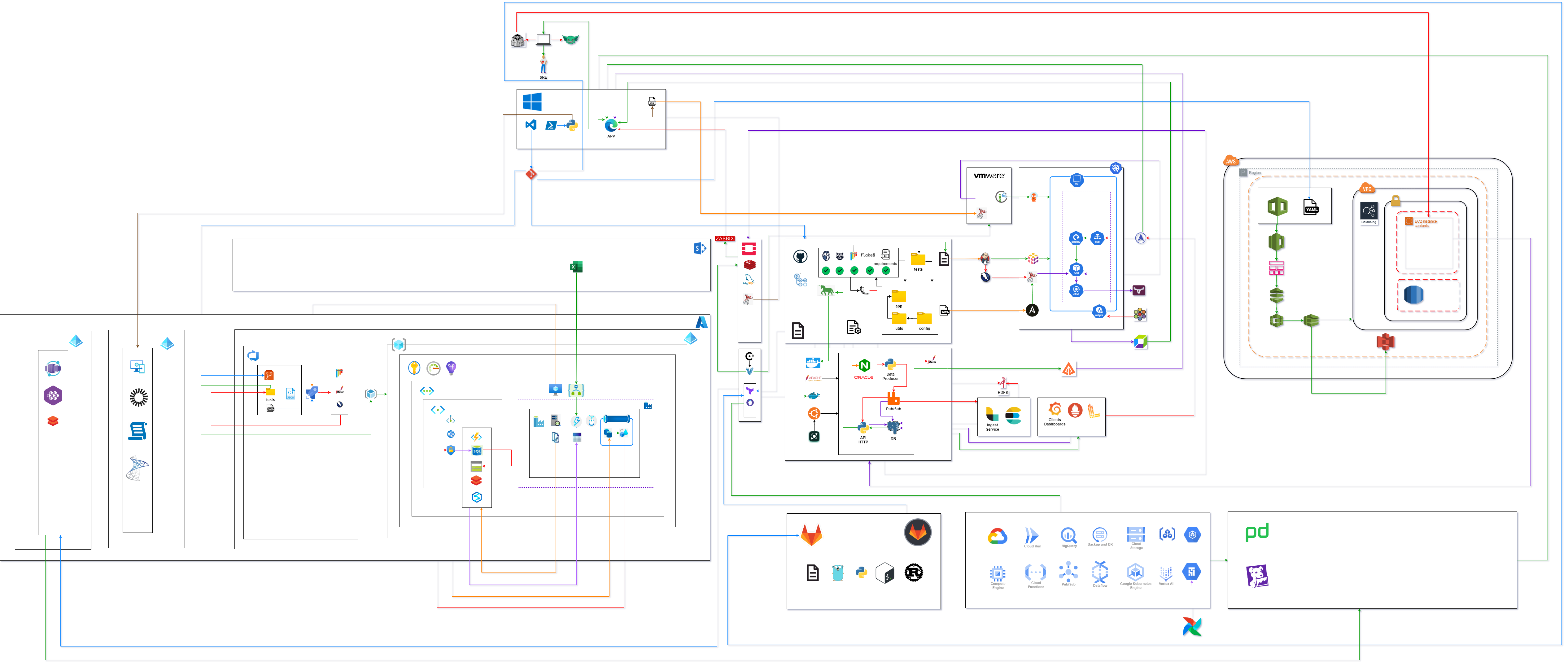This screenshot has height=666, width=1568.
Task: Click the Grafana icon in Clients Dashboards
Action: tap(1055, 408)
